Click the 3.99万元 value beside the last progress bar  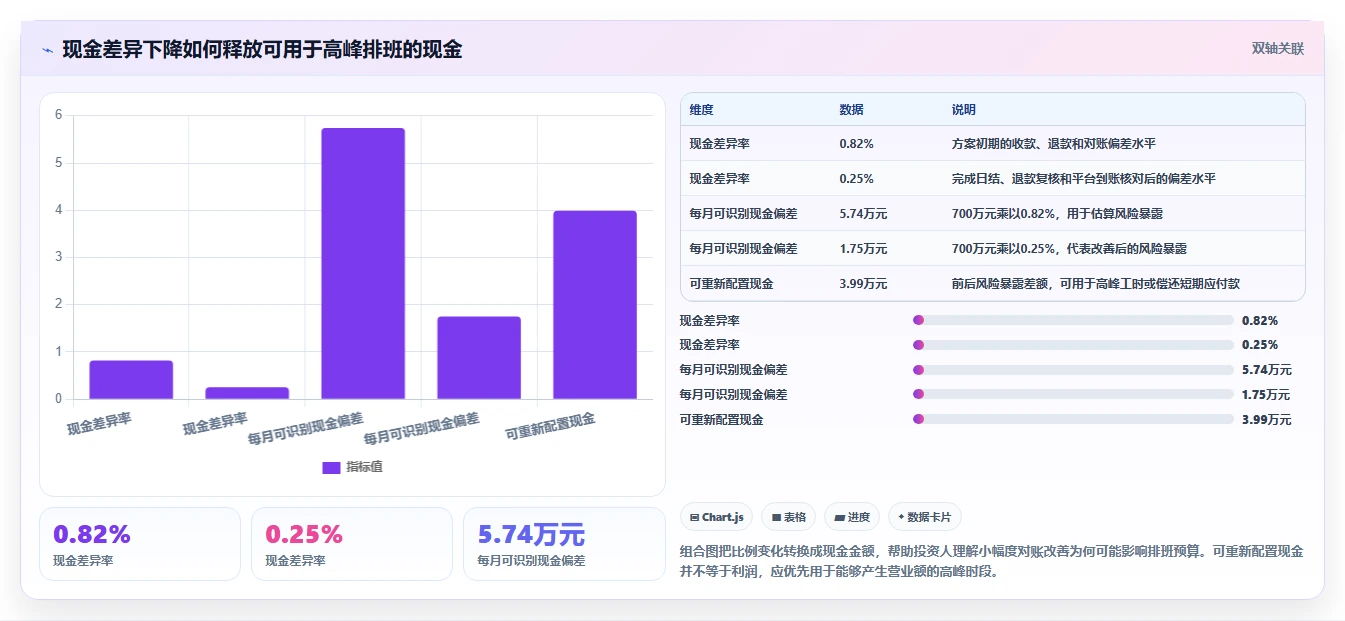click(x=1266, y=420)
